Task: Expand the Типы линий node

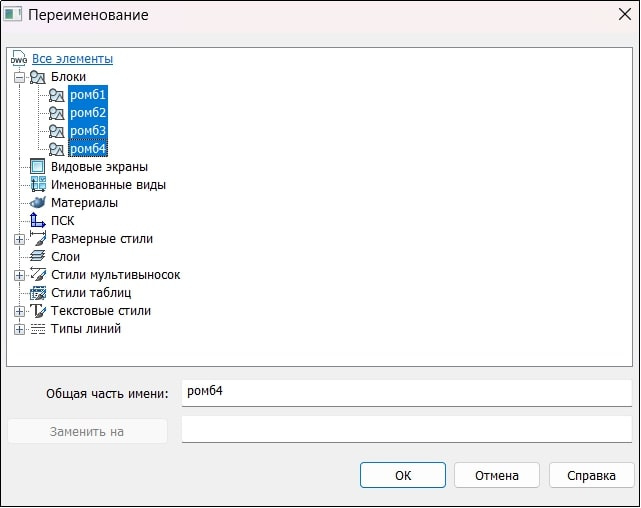Action: coord(19,329)
